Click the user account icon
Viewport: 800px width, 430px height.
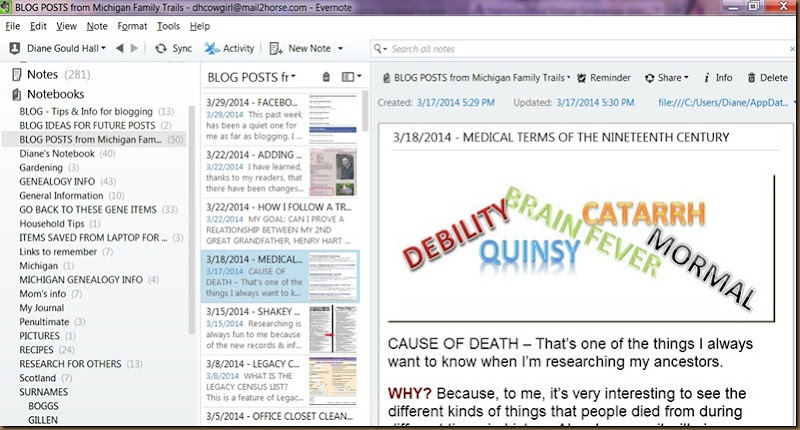click(15, 48)
